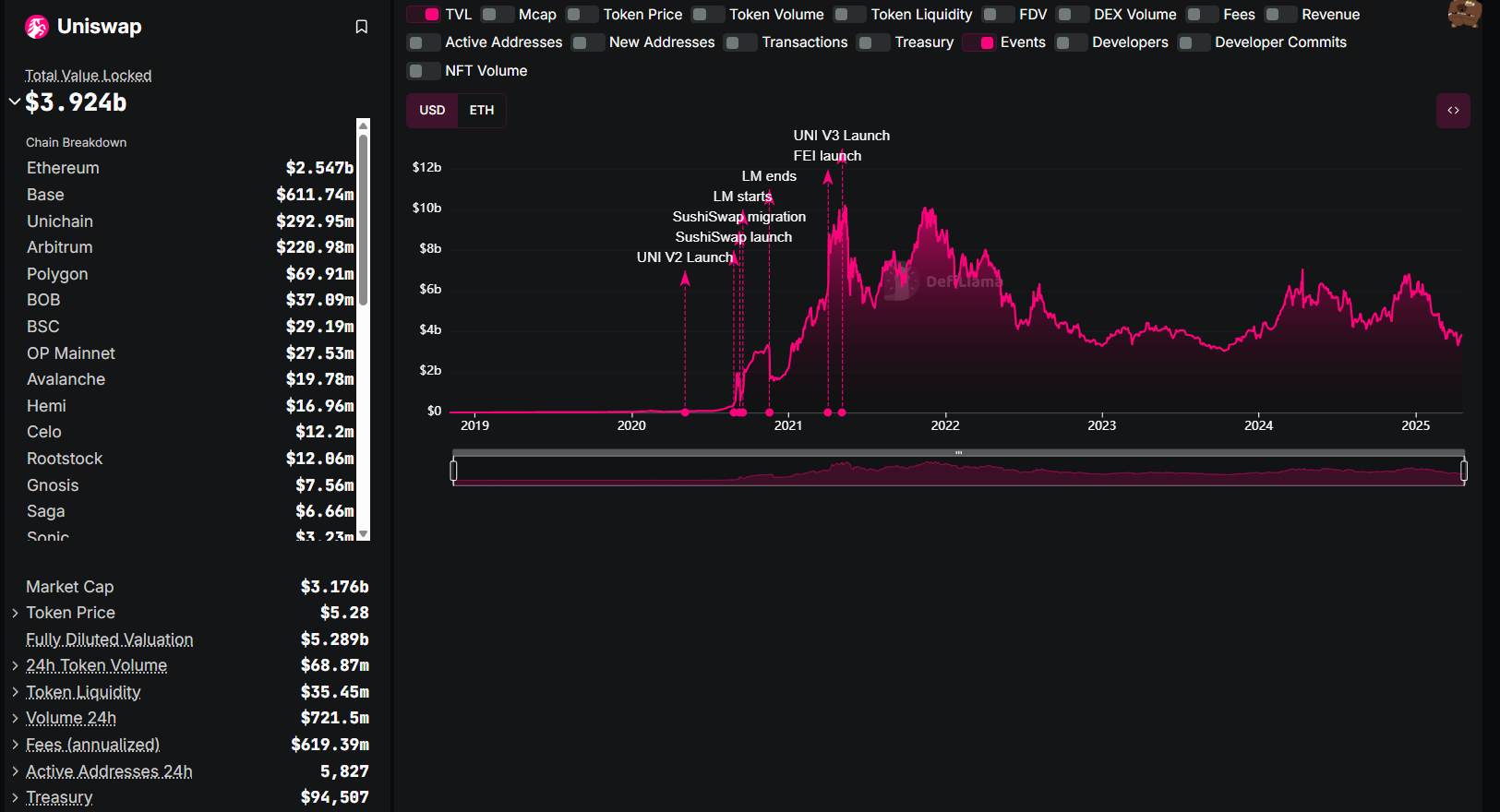The width and height of the screenshot is (1500, 812).
Task: Expand the 24h Token Volume row
Action: click(x=15, y=665)
